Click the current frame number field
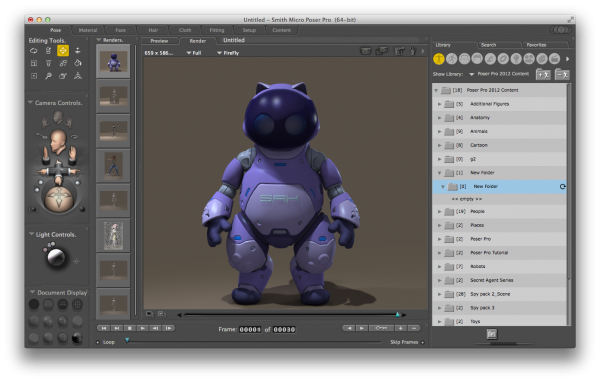Viewport: 600px width, 382px height. coord(250,330)
